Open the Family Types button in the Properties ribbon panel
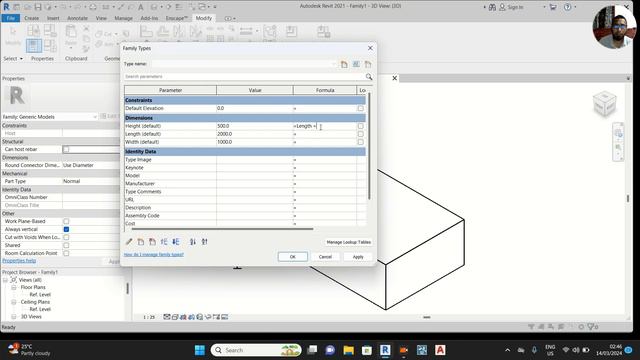This screenshot has height=360, width=640. [33, 45]
